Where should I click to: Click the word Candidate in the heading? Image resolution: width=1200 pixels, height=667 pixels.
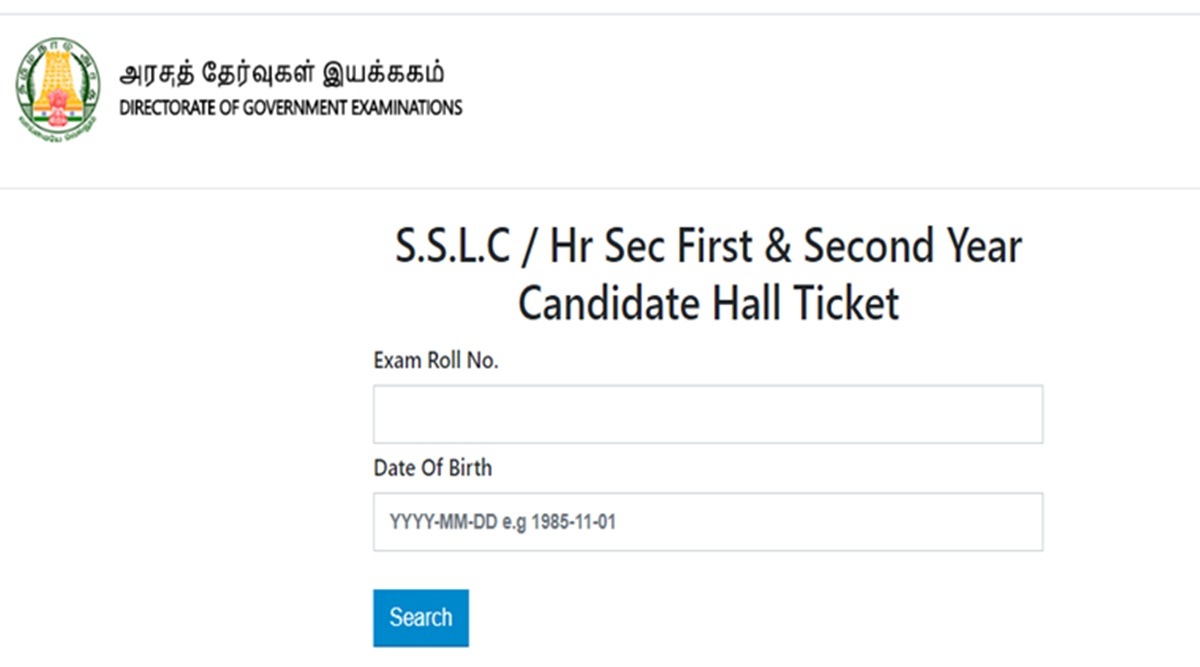607,304
